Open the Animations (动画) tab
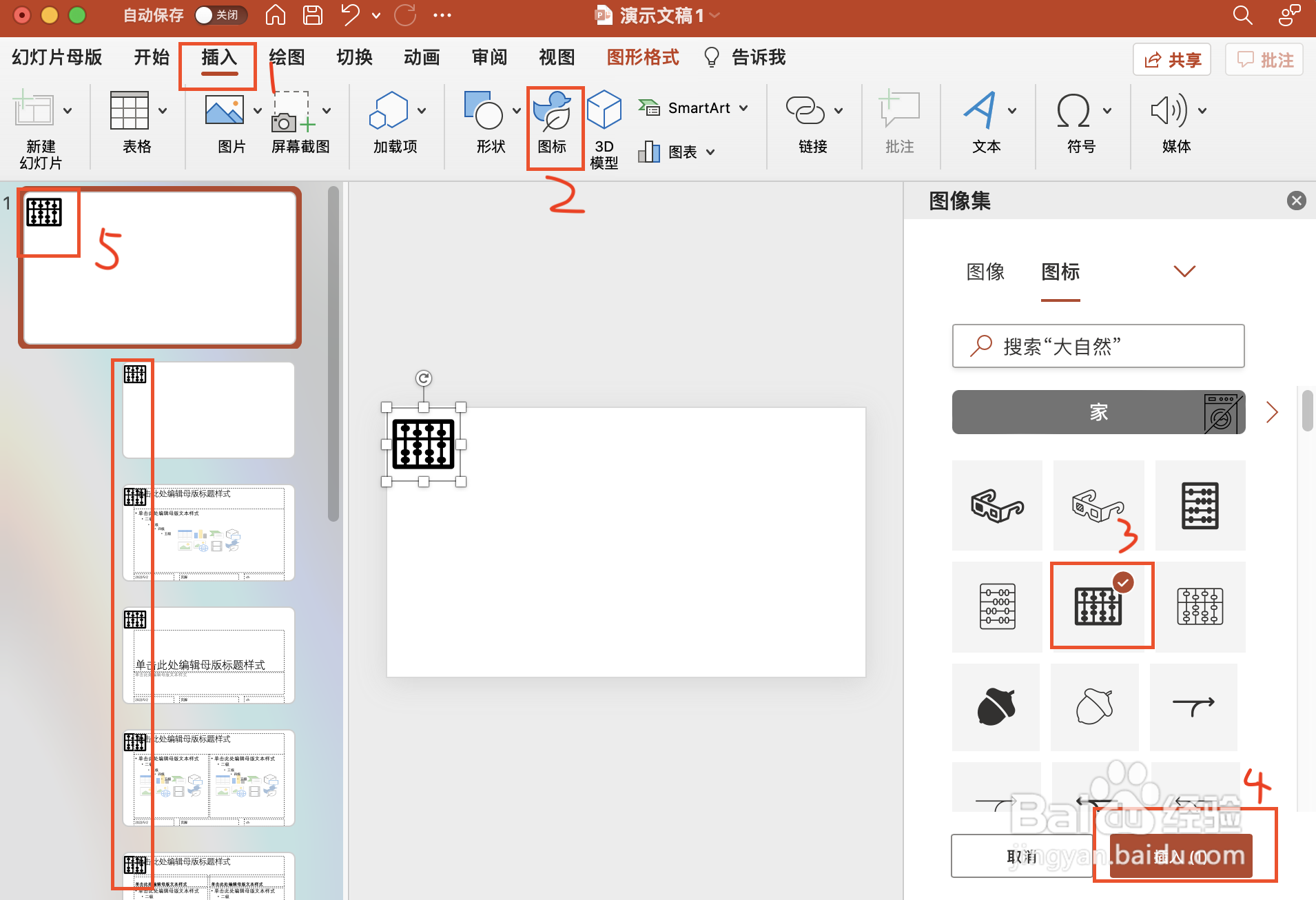This screenshot has height=900, width=1316. coord(422,57)
